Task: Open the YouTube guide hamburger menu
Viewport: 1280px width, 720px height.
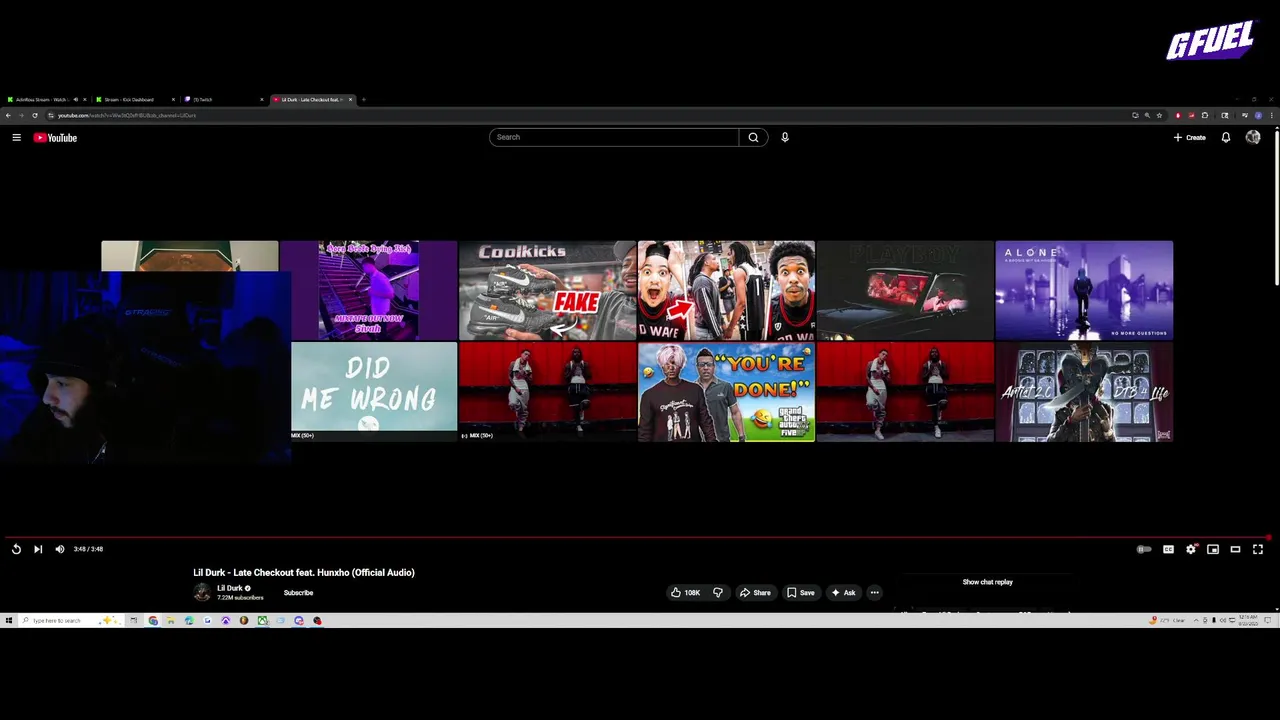Action: (x=16, y=138)
